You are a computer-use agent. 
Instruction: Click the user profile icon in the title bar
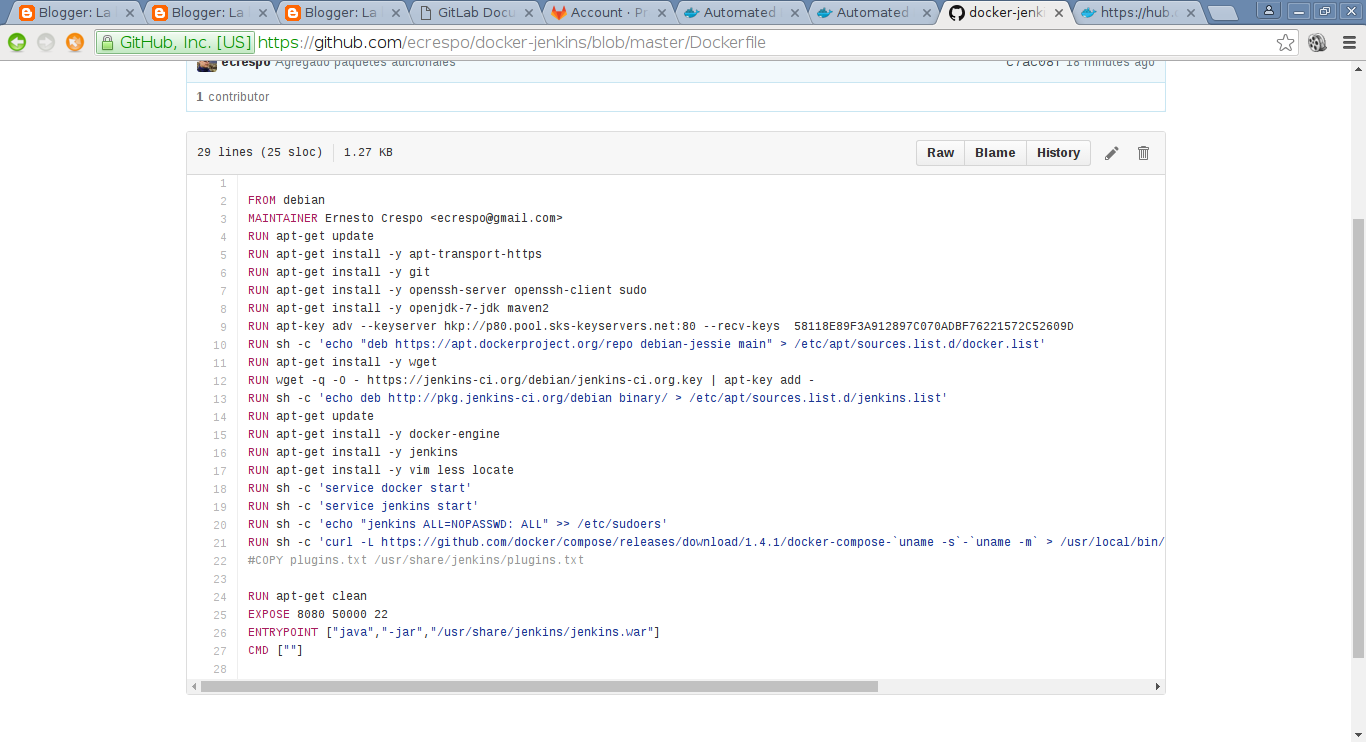click(1268, 11)
